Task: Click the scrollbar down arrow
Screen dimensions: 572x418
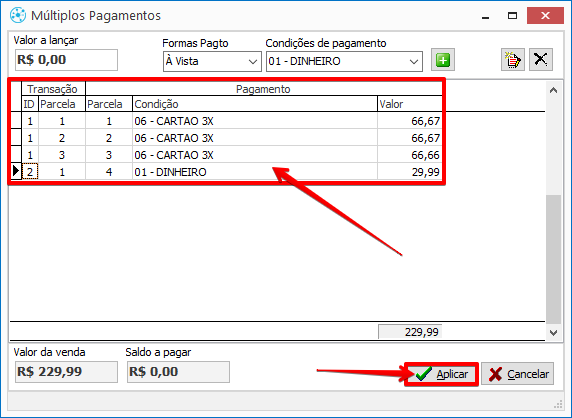Action: coord(553,333)
